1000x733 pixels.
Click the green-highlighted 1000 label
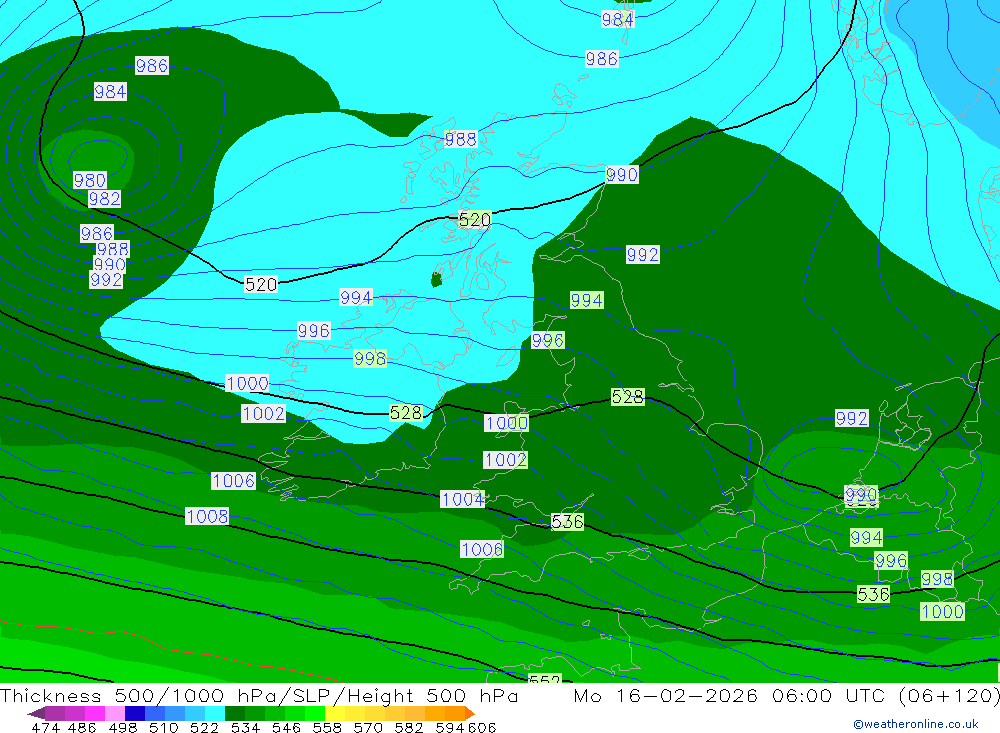[942, 612]
